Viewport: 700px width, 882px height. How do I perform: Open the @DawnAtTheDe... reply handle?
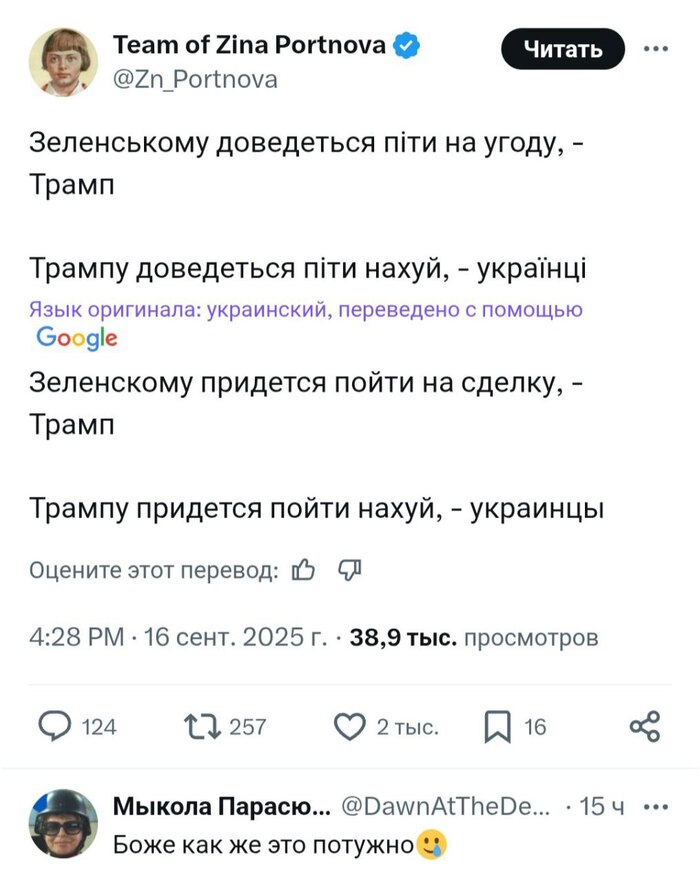446,807
